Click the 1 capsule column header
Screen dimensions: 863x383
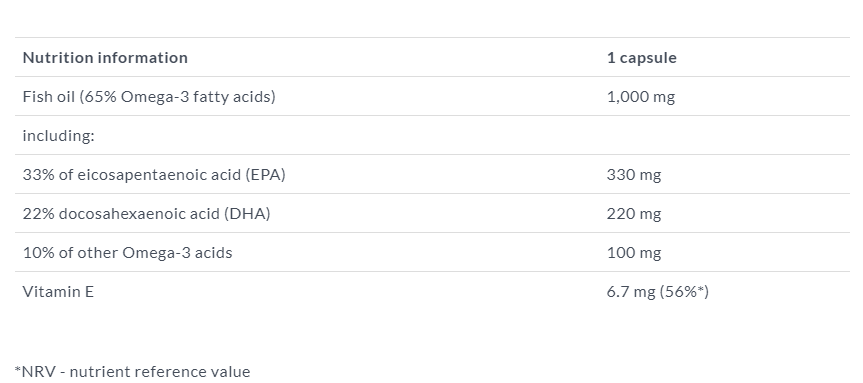click(642, 58)
